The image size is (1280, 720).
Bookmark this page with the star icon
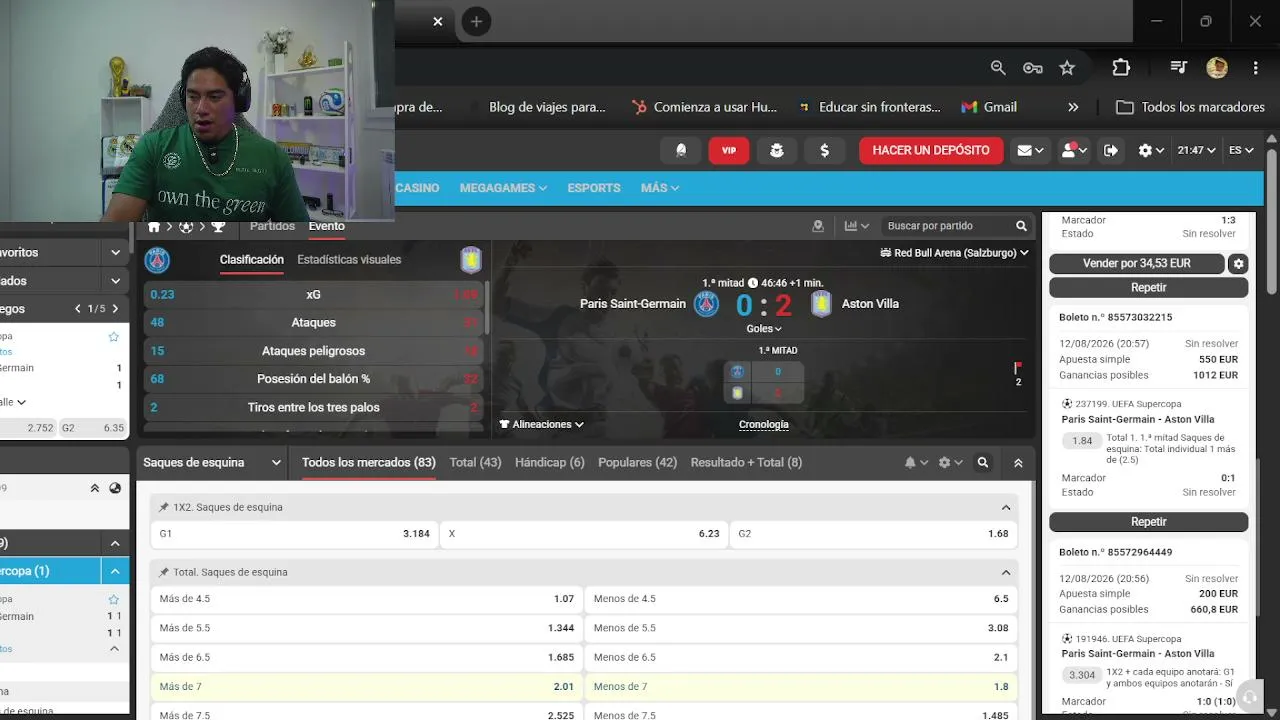(1067, 67)
